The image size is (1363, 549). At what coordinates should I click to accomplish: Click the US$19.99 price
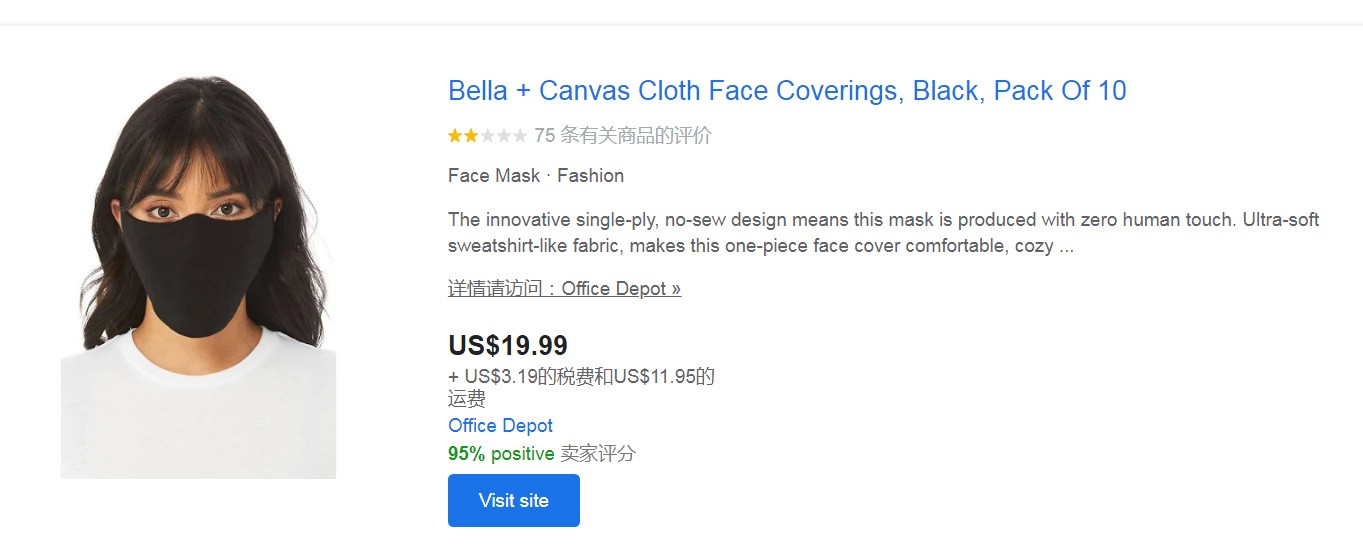508,346
